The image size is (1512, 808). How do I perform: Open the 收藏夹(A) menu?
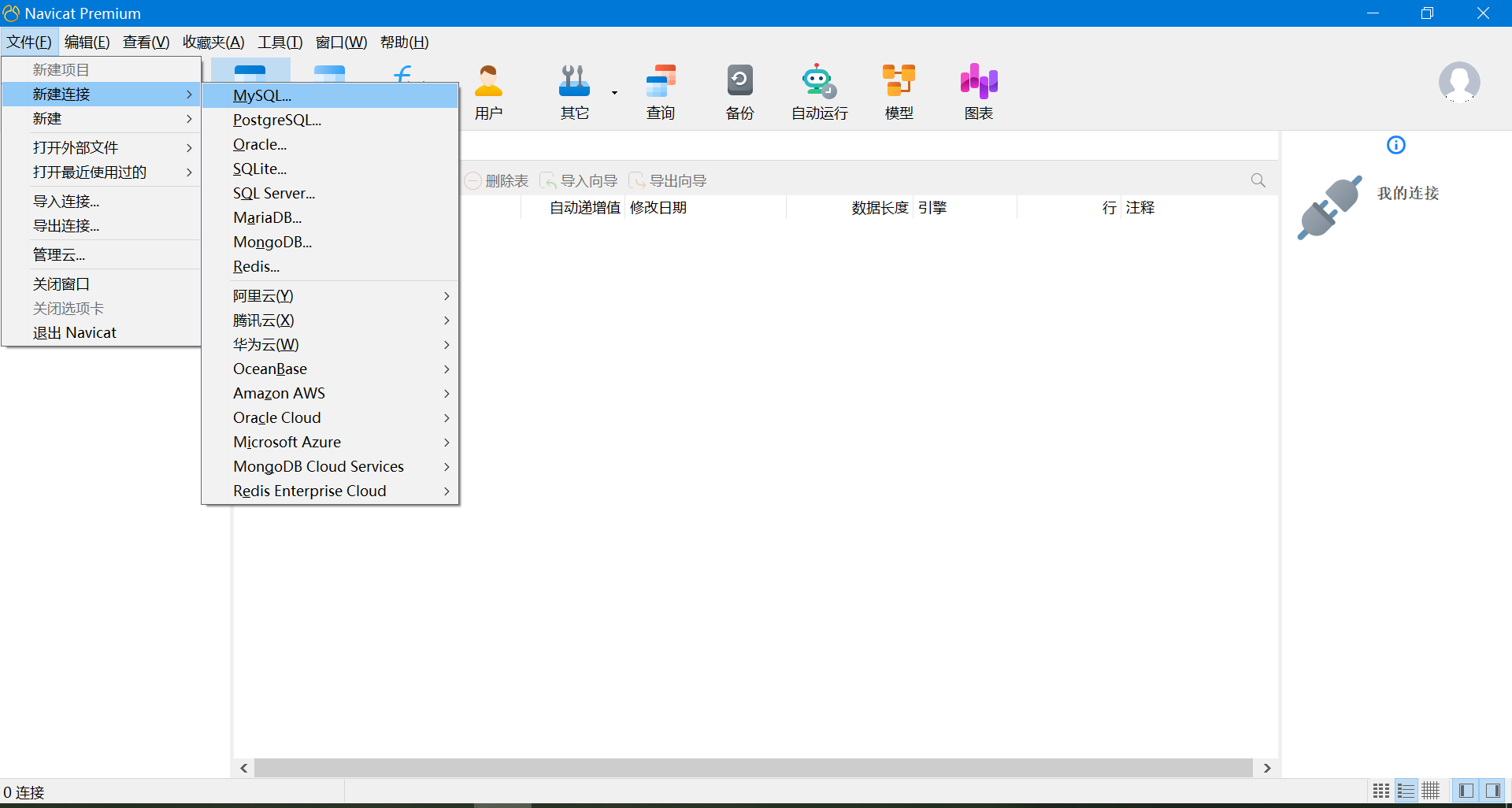click(213, 43)
